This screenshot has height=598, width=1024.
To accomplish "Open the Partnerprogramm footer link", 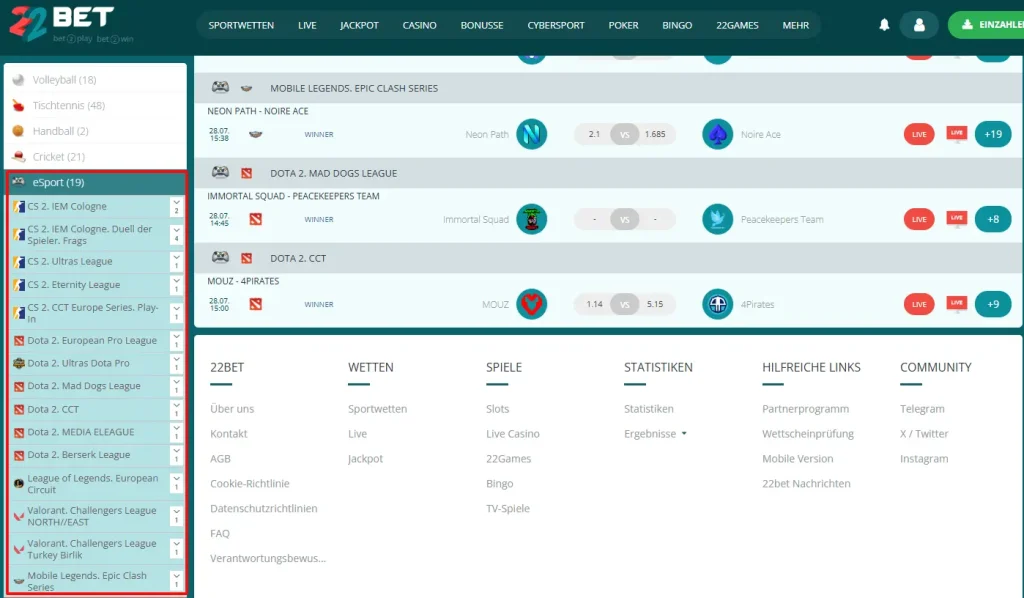I will click(x=805, y=409).
